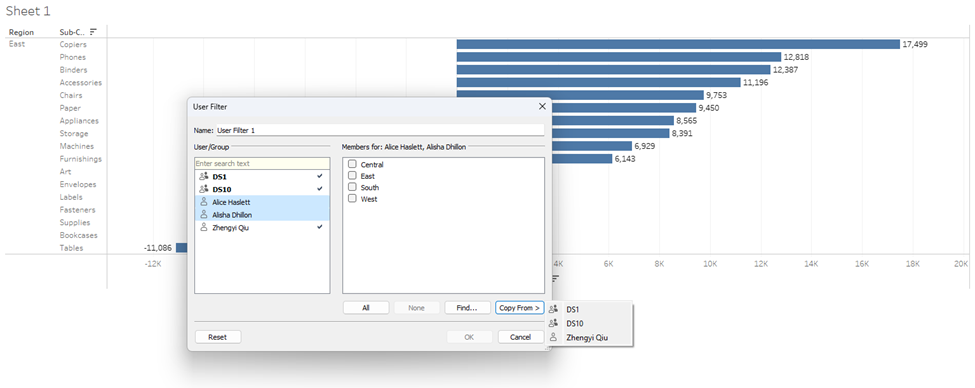Viewport: 975px width, 388px height.
Task: Click the All button
Action: 366,308
